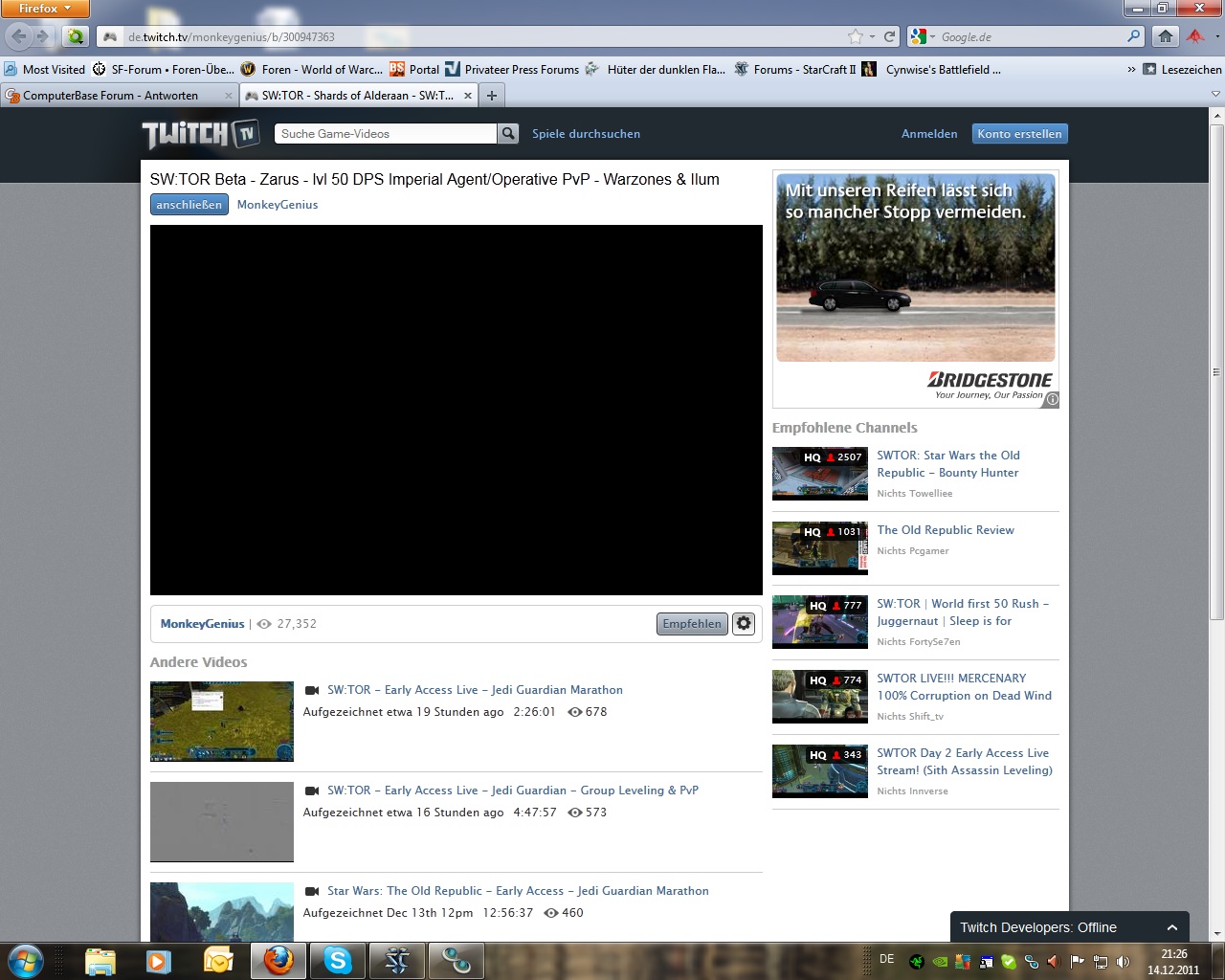Image resolution: width=1225 pixels, height=980 pixels.
Task: Click the Razer tray icon
Action: pyautogui.click(x=917, y=962)
